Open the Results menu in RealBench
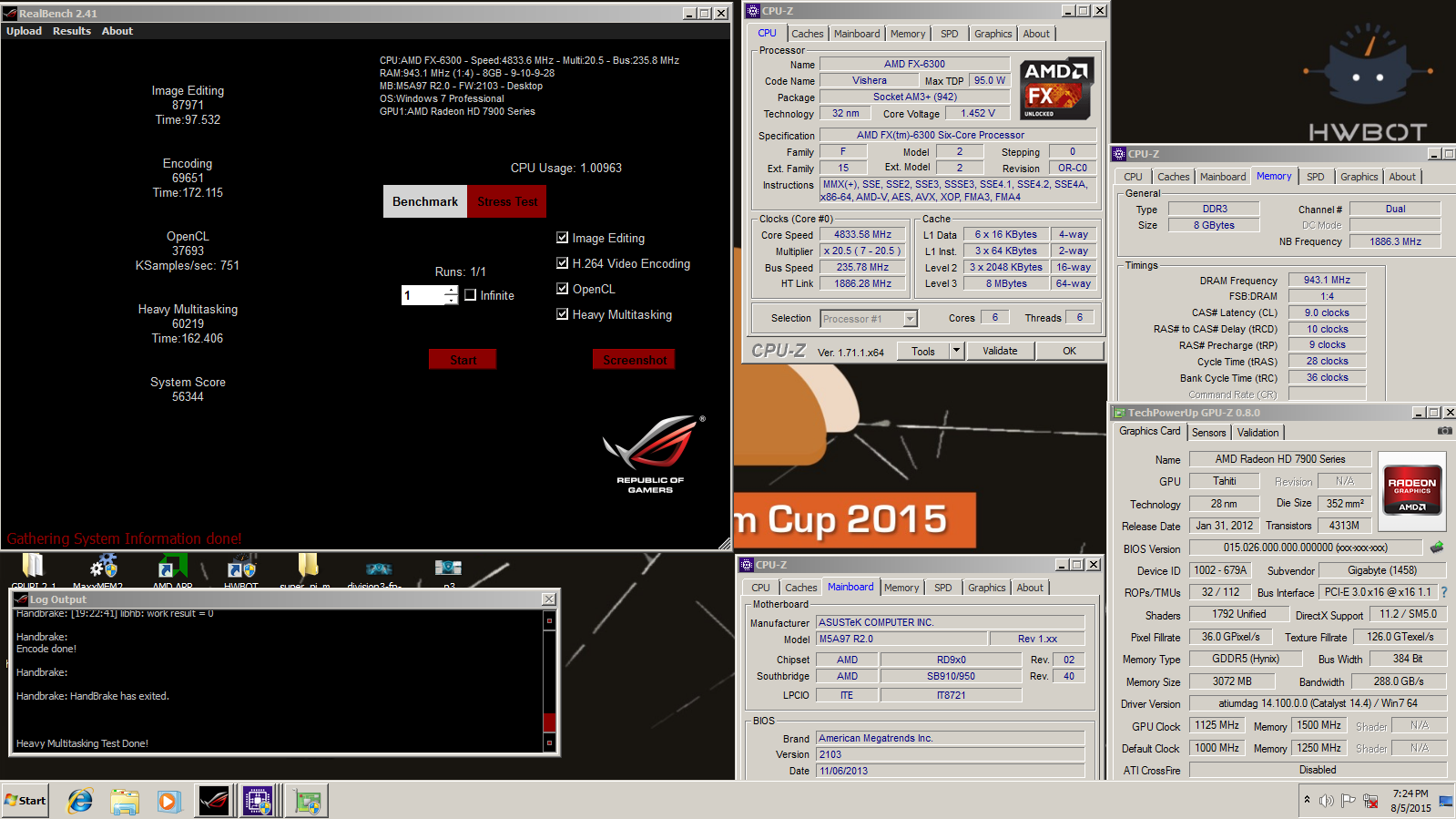The height and width of the screenshot is (819, 1456). coord(72,31)
